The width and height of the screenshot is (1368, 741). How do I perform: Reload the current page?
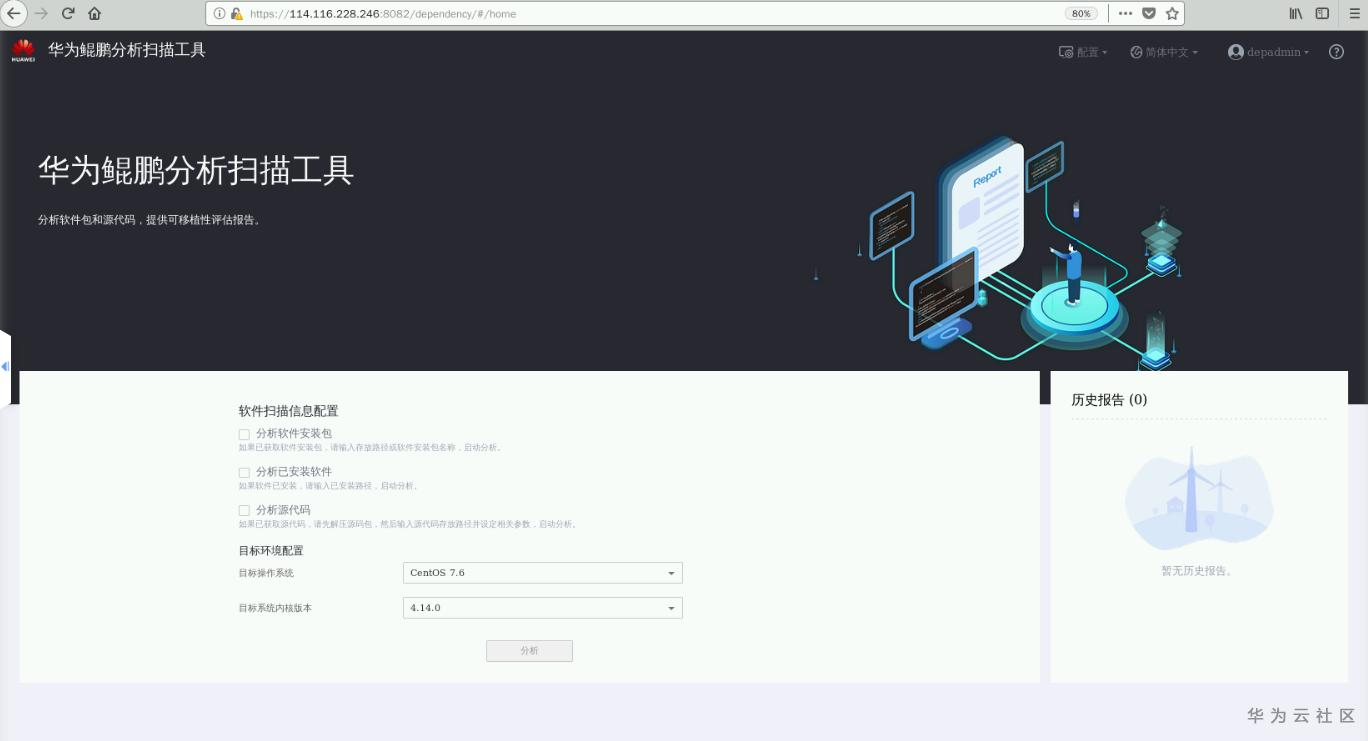pos(68,14)
